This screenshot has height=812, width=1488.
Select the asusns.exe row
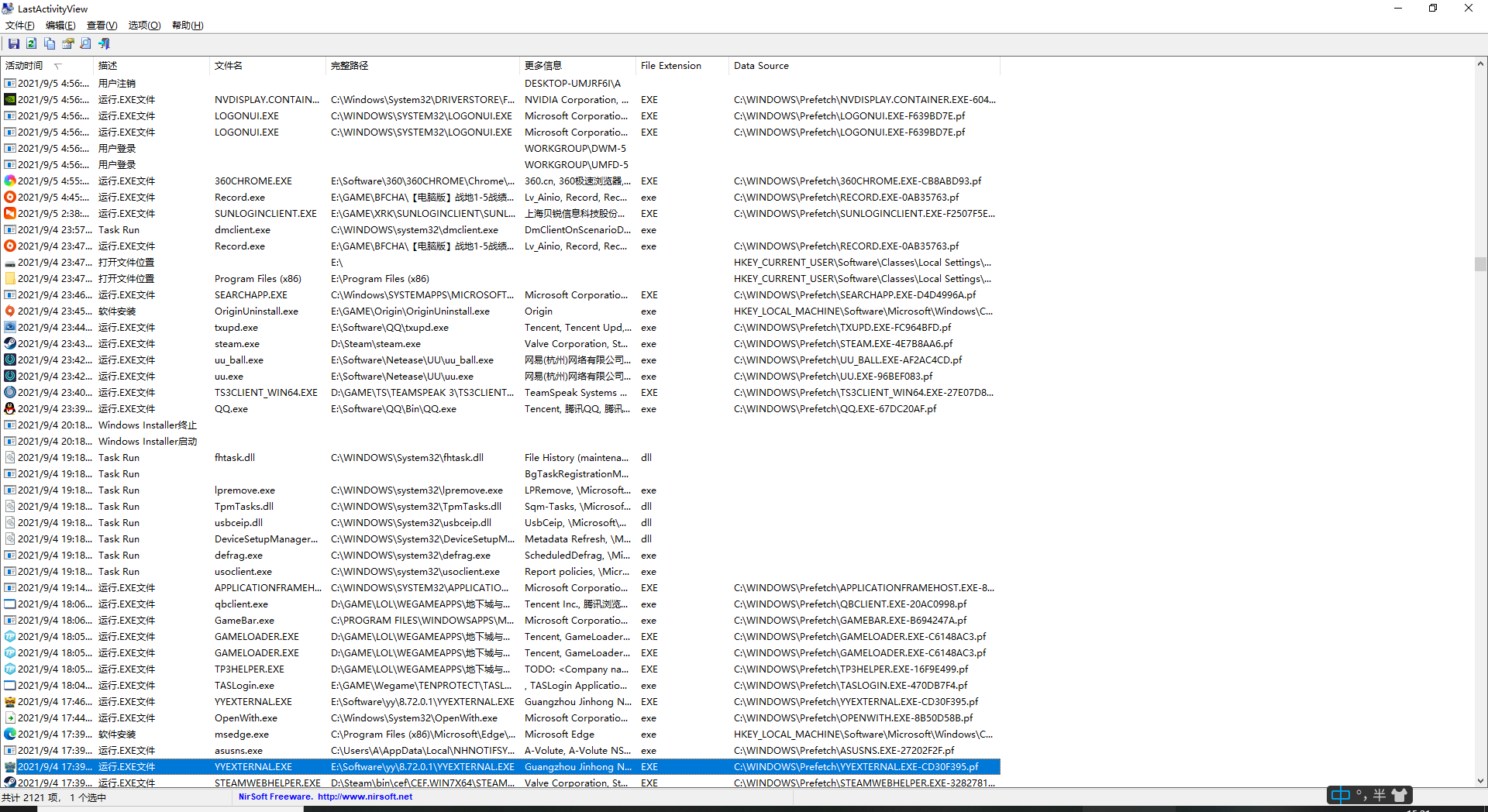tap(501, 751)
